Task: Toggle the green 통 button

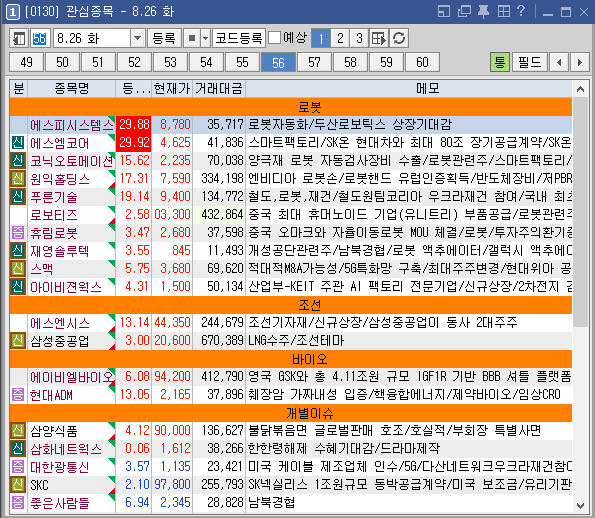Action: [500, 62]
